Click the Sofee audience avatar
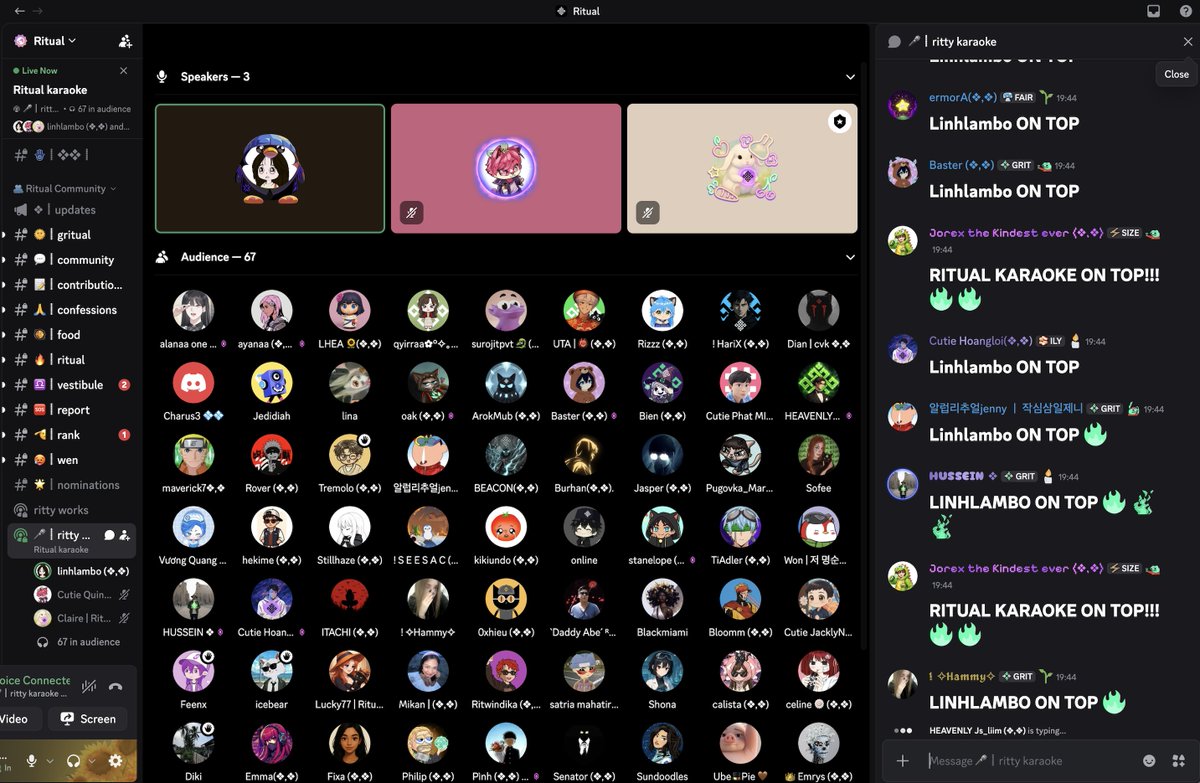This screenshot has height=783, width=1200. pyautogui.click(x=818, y=455)
